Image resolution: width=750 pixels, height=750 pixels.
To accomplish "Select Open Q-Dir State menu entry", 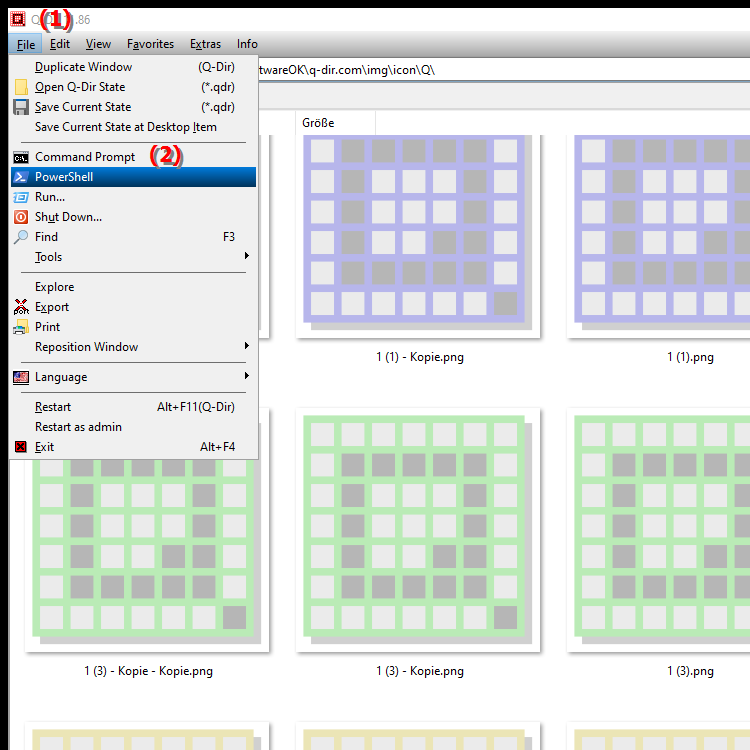I will [133, 87].
